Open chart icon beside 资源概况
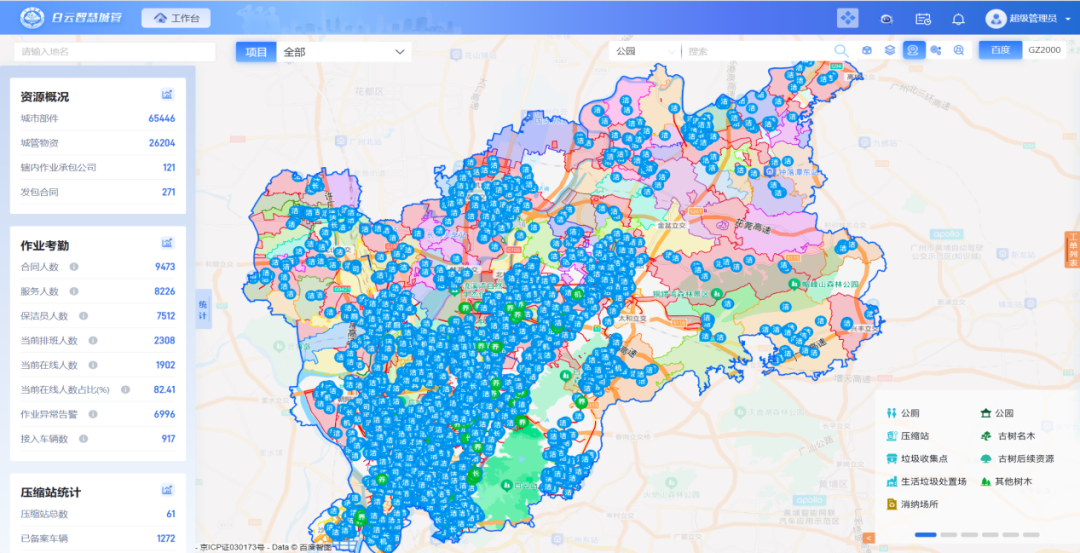 pos(168,95)
